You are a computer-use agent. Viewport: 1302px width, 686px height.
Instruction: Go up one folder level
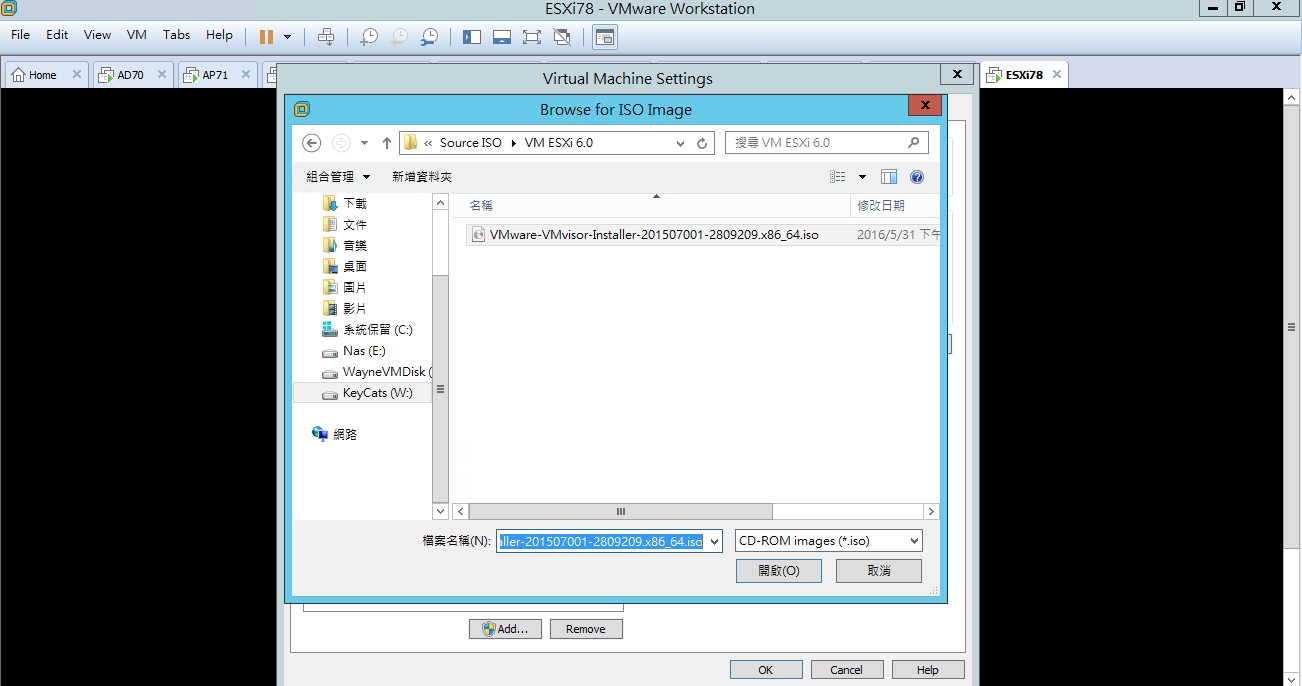(387, 143)
